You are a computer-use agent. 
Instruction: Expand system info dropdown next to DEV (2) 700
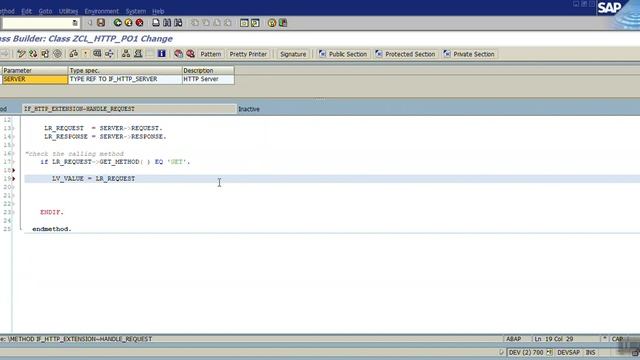pyautogui.click(x=549, y=352)
